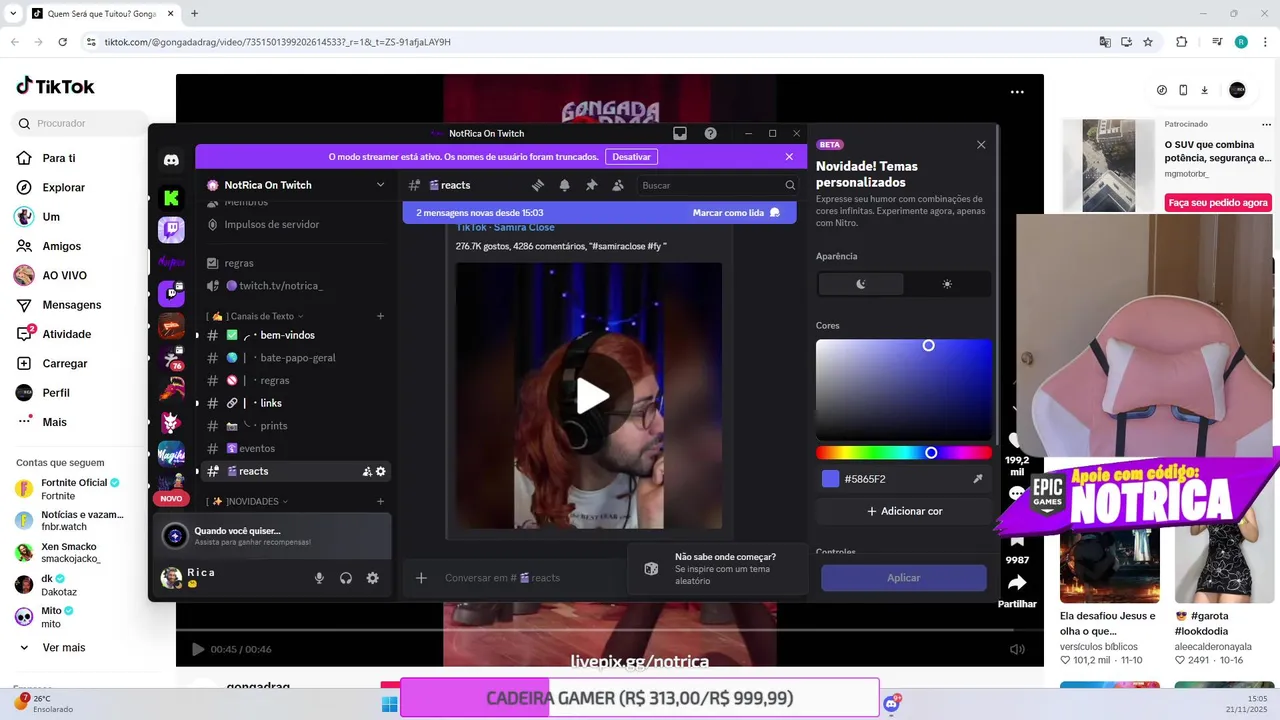Image resolution: width=1280 pixels, height=720 pixels.
Task: Click TikTok video three-dots more menu
Action: (x=1017, y=92)
